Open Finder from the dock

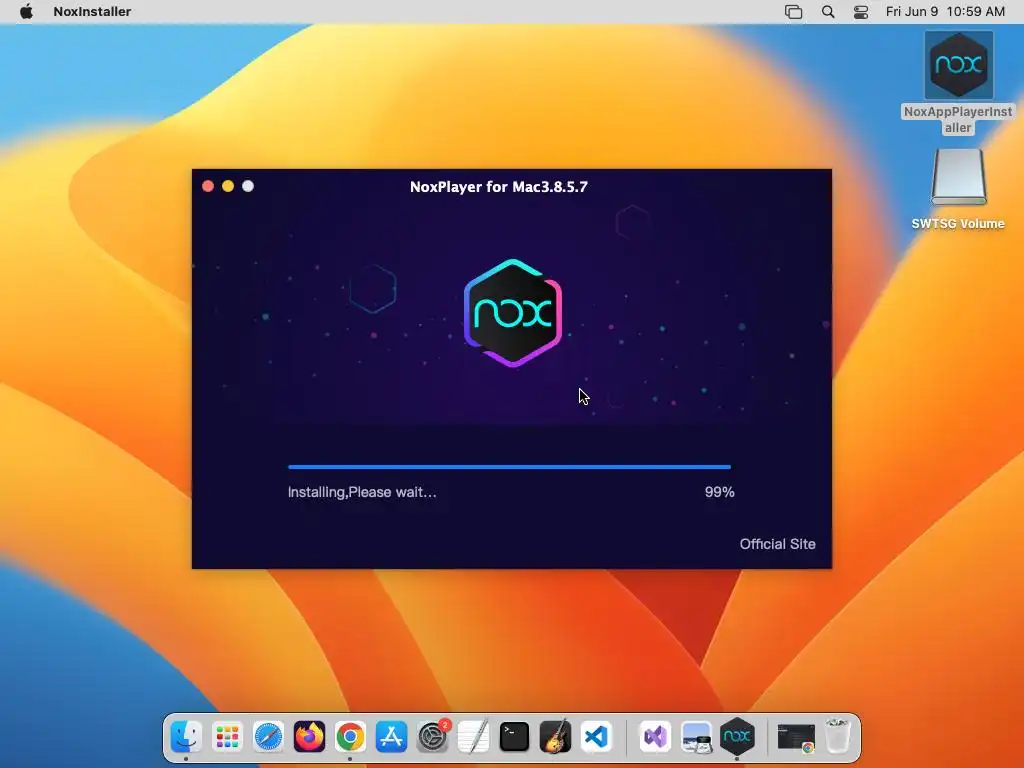186,737
